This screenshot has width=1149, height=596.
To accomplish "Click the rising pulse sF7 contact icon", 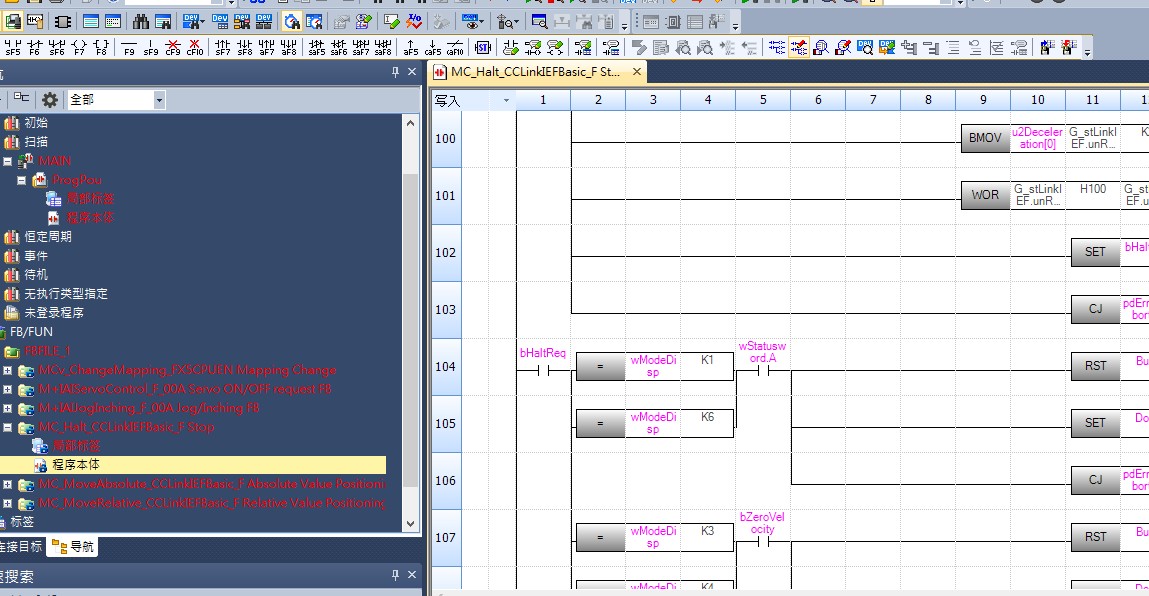I will click(222, 47).
